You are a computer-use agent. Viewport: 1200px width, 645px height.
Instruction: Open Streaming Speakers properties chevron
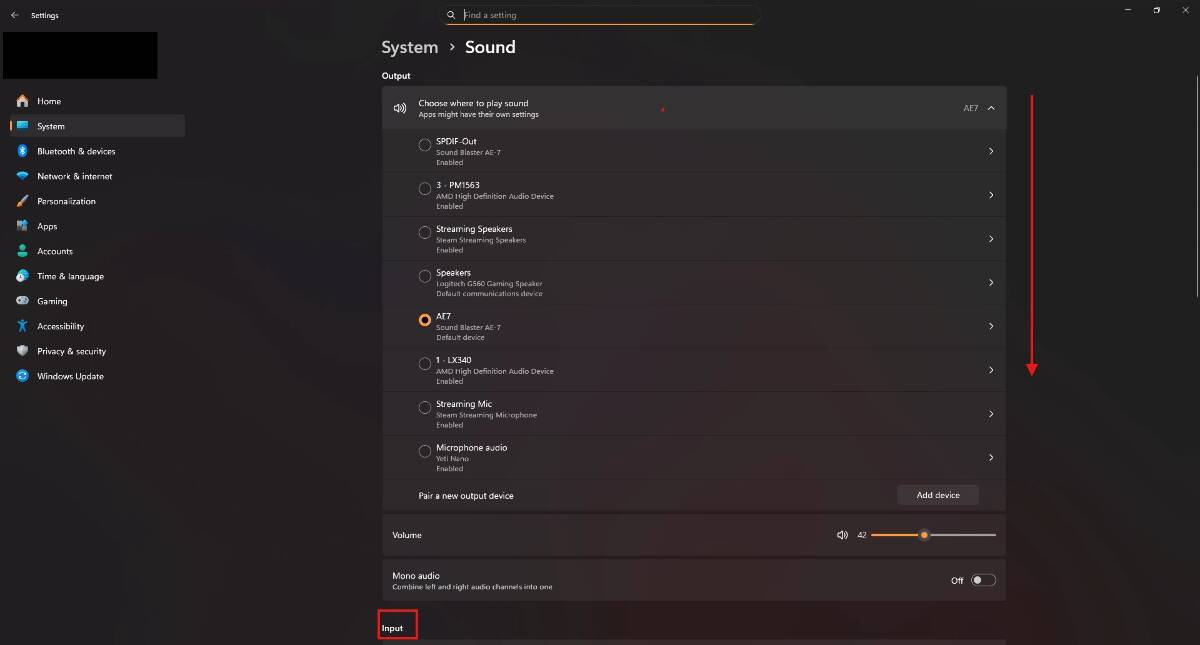coord(991,239)
